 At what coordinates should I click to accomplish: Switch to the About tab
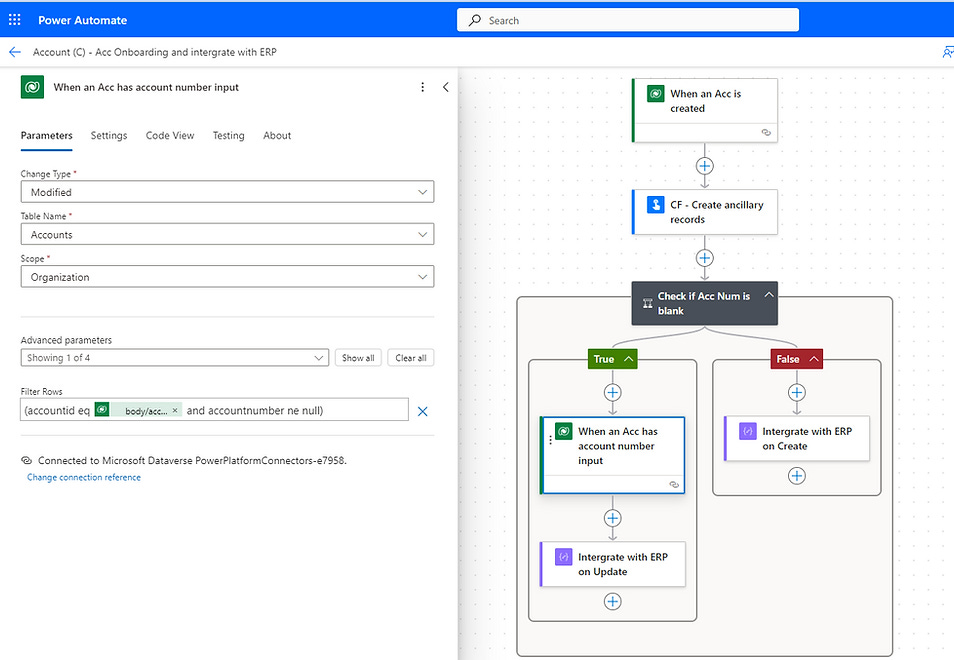point(277,136)
